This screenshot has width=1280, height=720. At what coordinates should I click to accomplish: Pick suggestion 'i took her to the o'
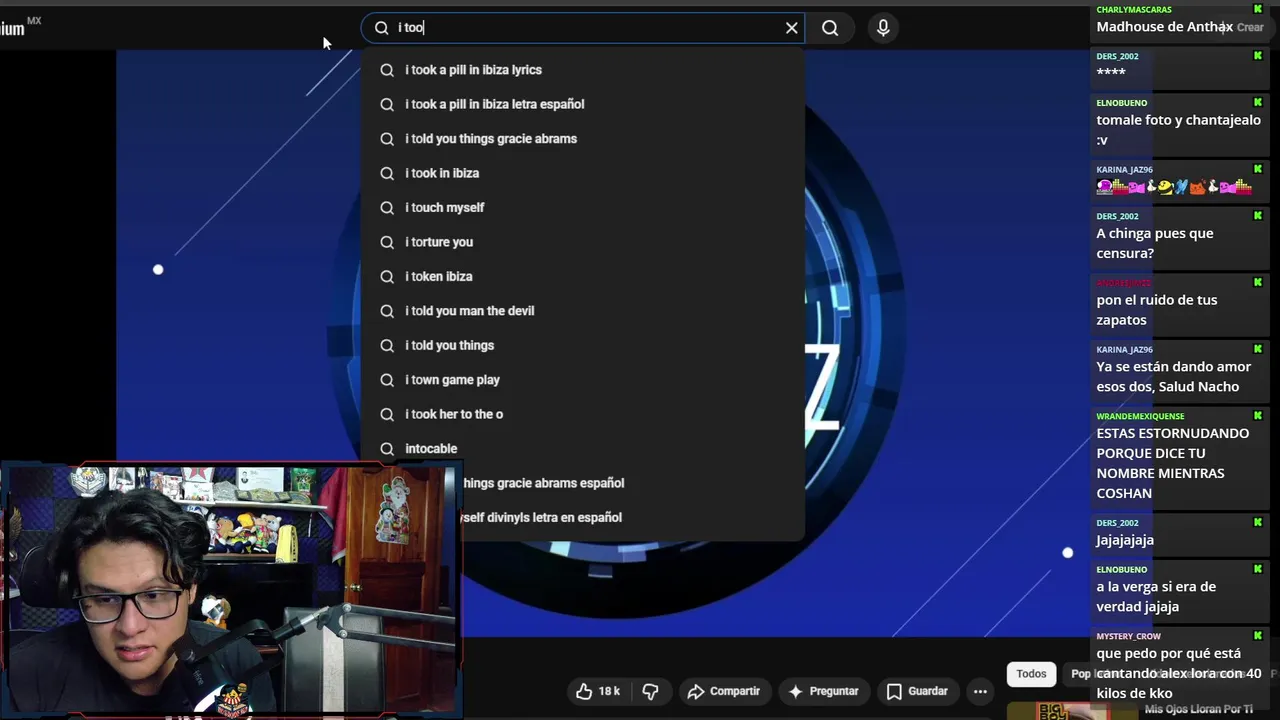(x=583, y=415)
